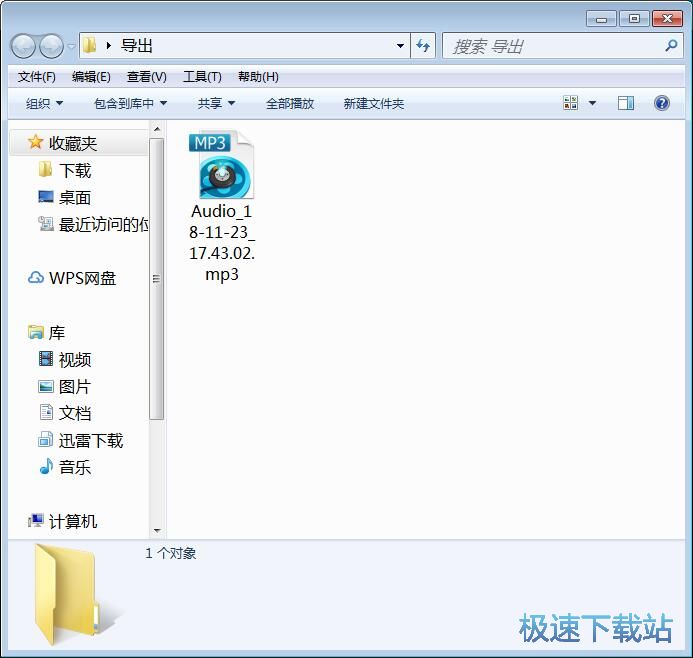Click the music note icon beside 音乐
The image size is (693, 658).
pos(46,467)
